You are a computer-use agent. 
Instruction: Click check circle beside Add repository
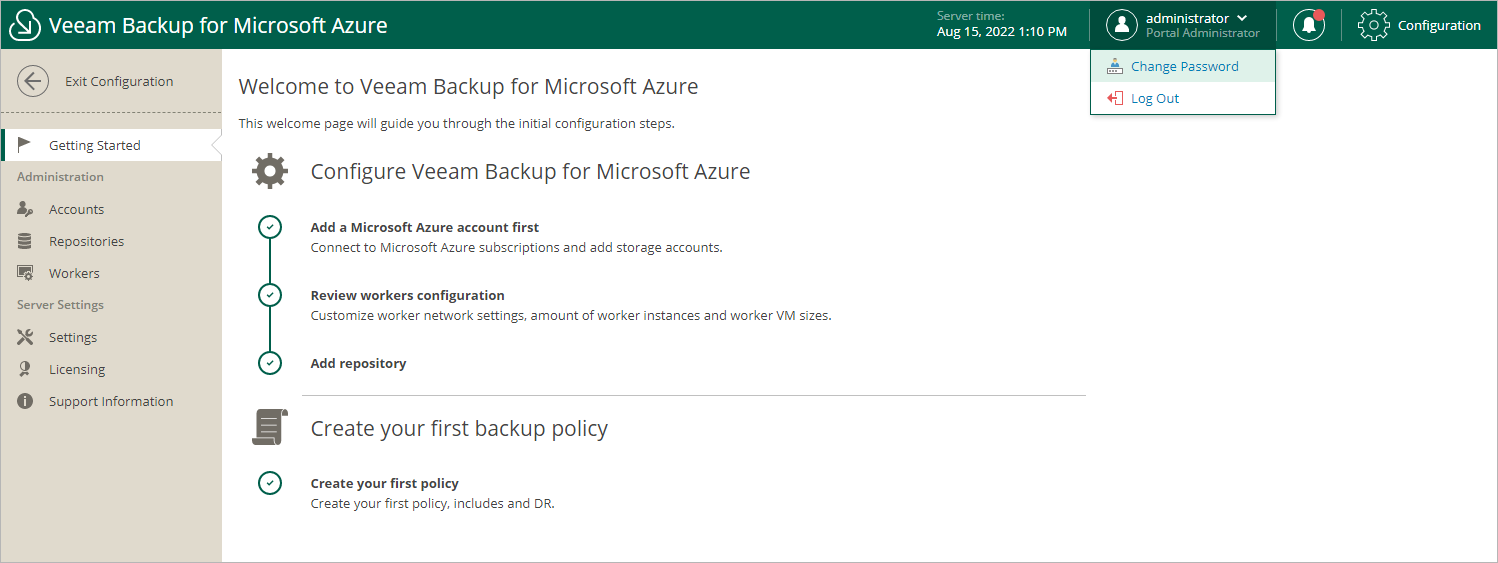(270, 363)
